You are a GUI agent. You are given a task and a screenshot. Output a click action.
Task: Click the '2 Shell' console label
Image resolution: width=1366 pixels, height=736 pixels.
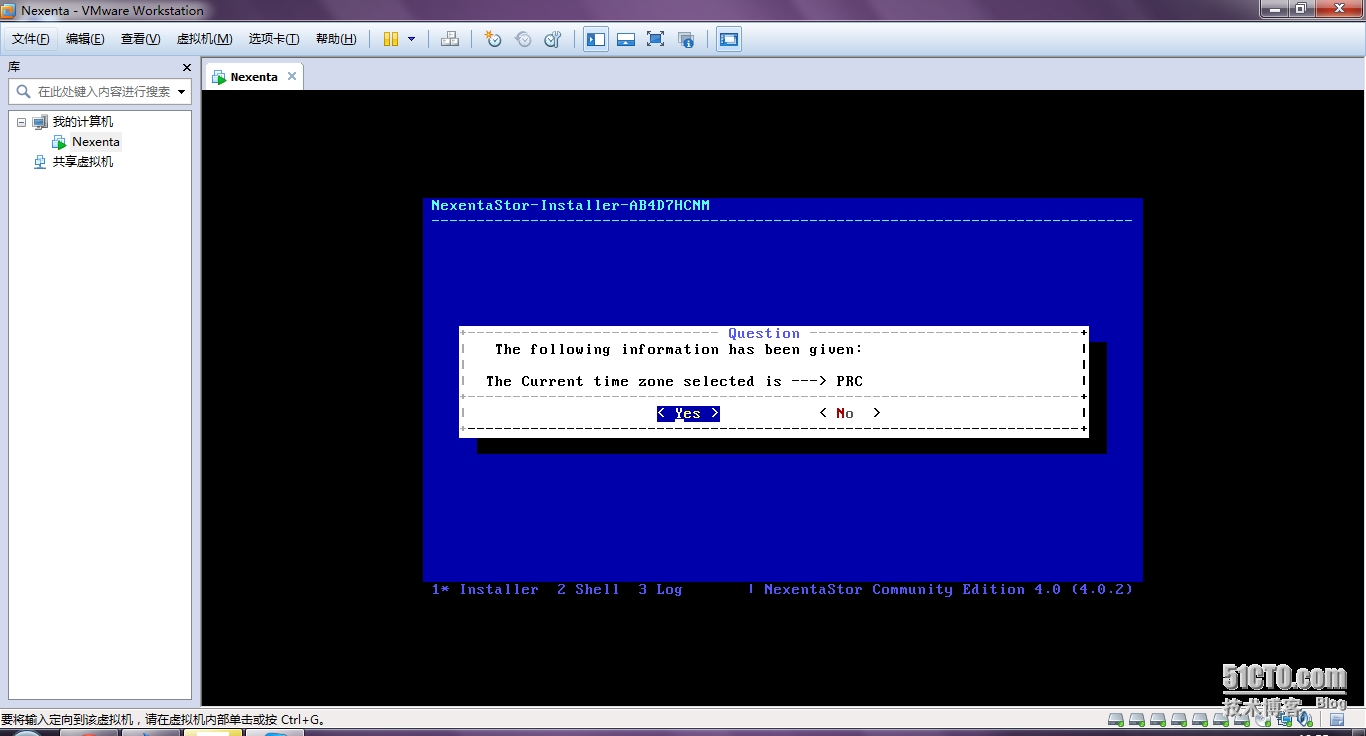[588, 590]
